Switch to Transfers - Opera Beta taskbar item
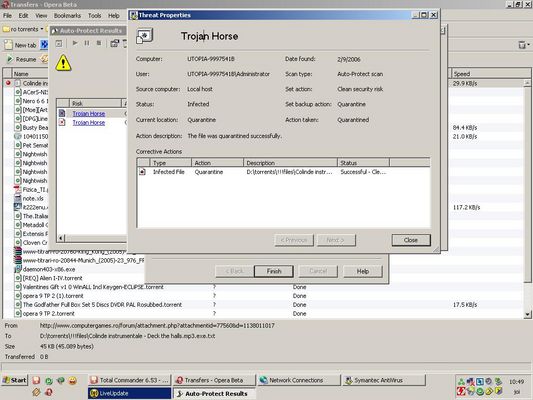The height and width of the screenshot is (400, 533). [x=214, y=380]
